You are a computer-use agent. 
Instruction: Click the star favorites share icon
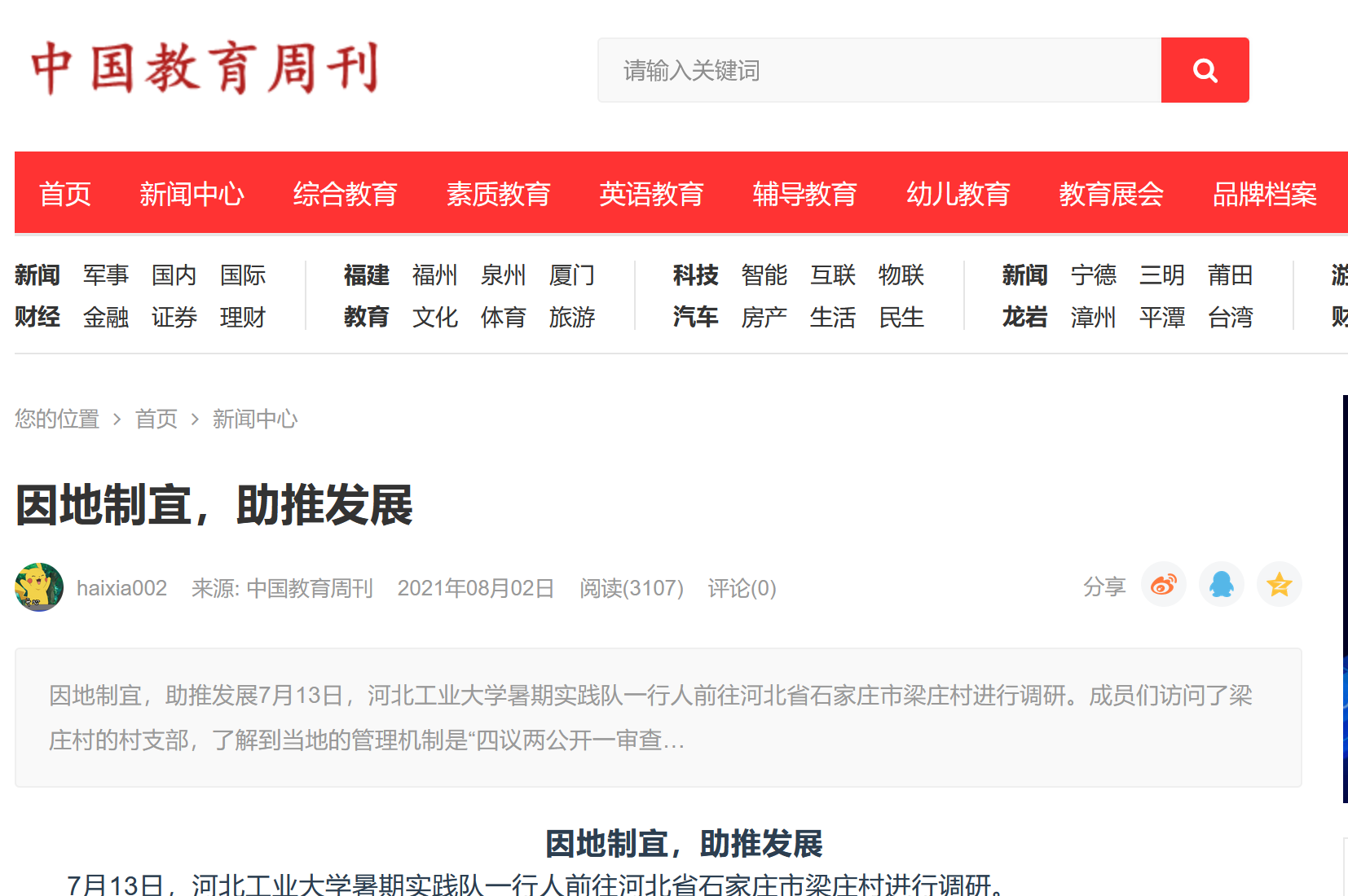pyautogui.click(x=1279, y=585)
